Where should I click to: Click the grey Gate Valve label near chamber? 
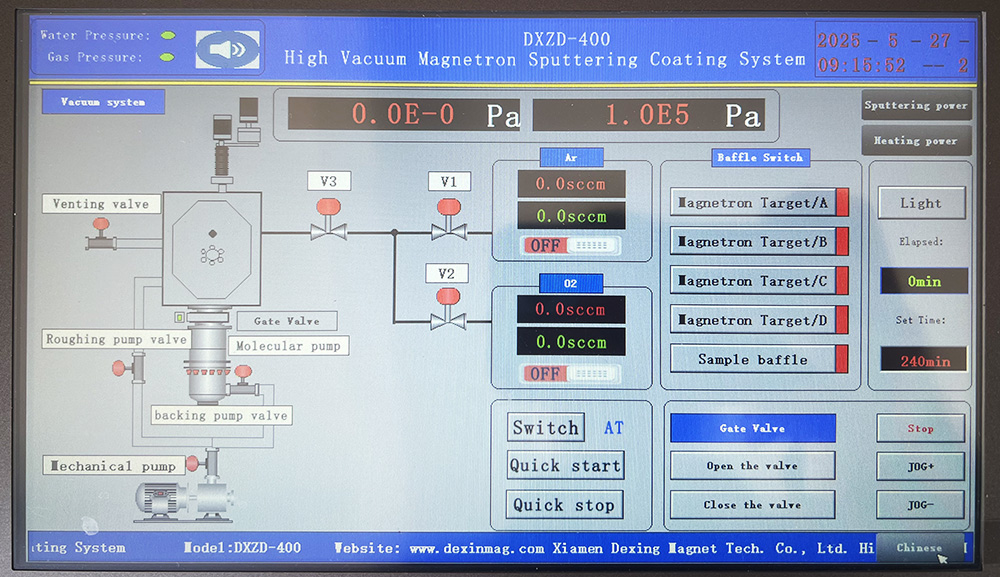(287, 321)
